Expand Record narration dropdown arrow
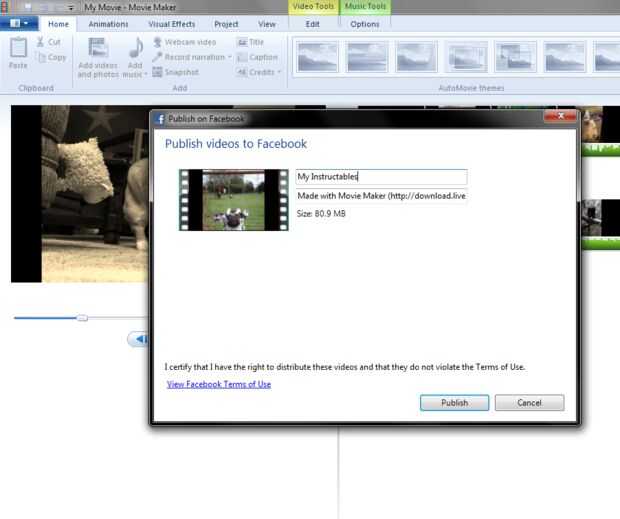Image resolution: width=620 pixels, height=519 pixels. click(230, 57)
